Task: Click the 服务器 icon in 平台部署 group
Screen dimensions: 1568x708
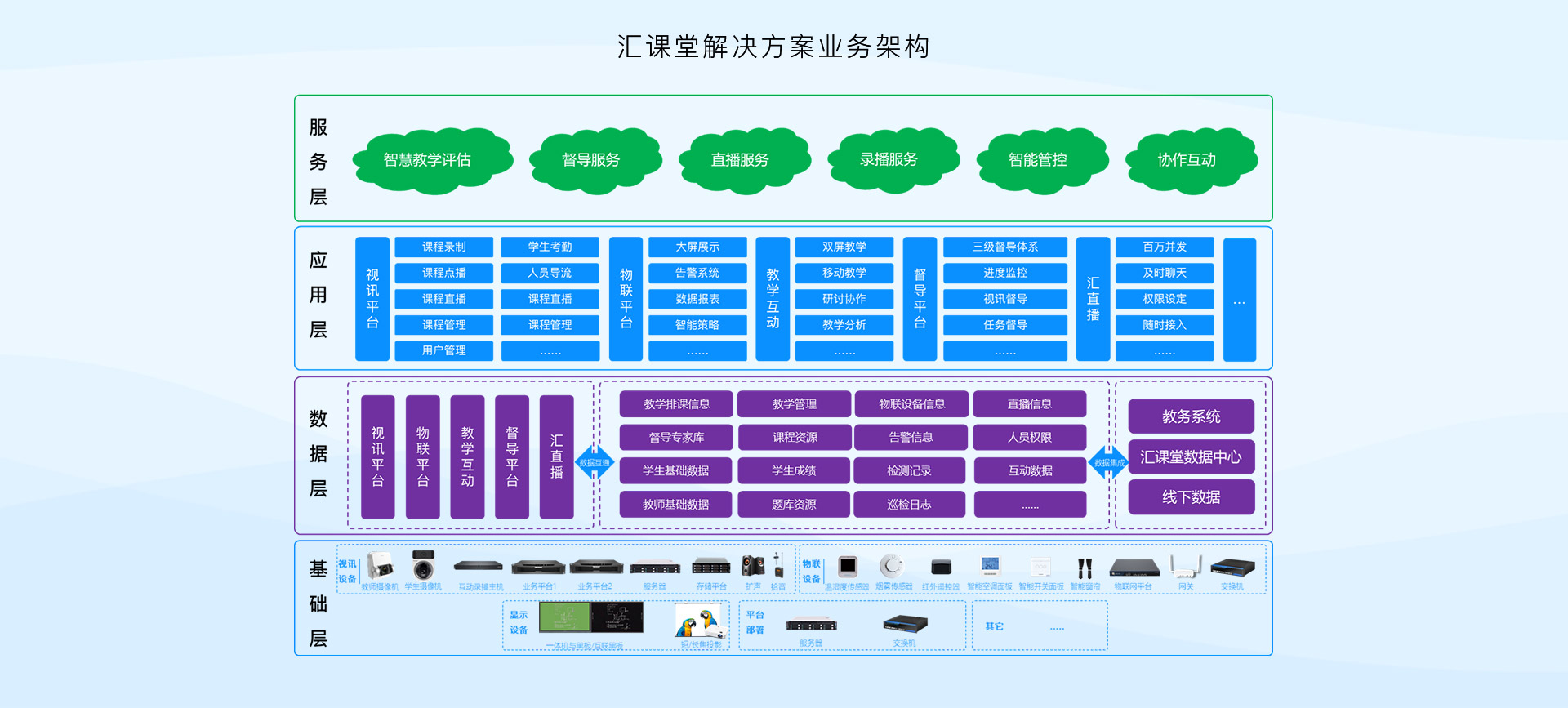Action: [812, 625]
